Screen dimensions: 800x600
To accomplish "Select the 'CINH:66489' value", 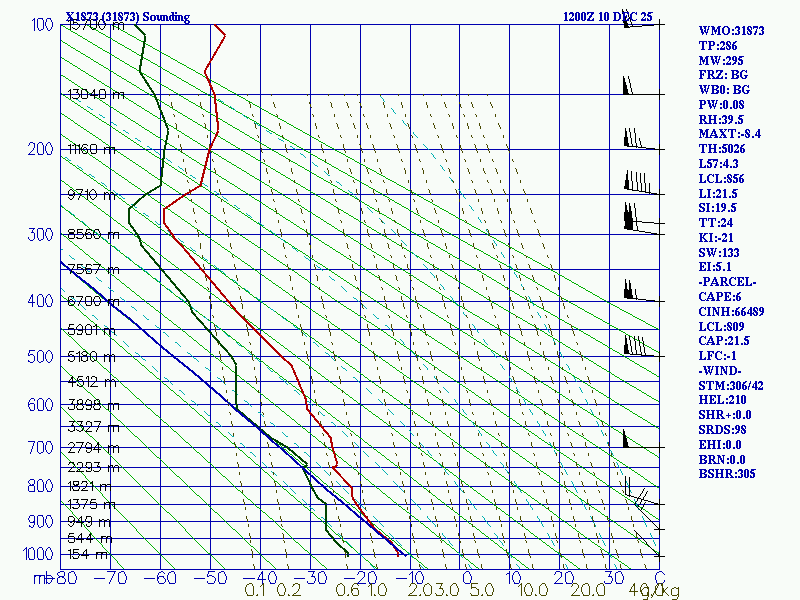I will click(731, 311).
